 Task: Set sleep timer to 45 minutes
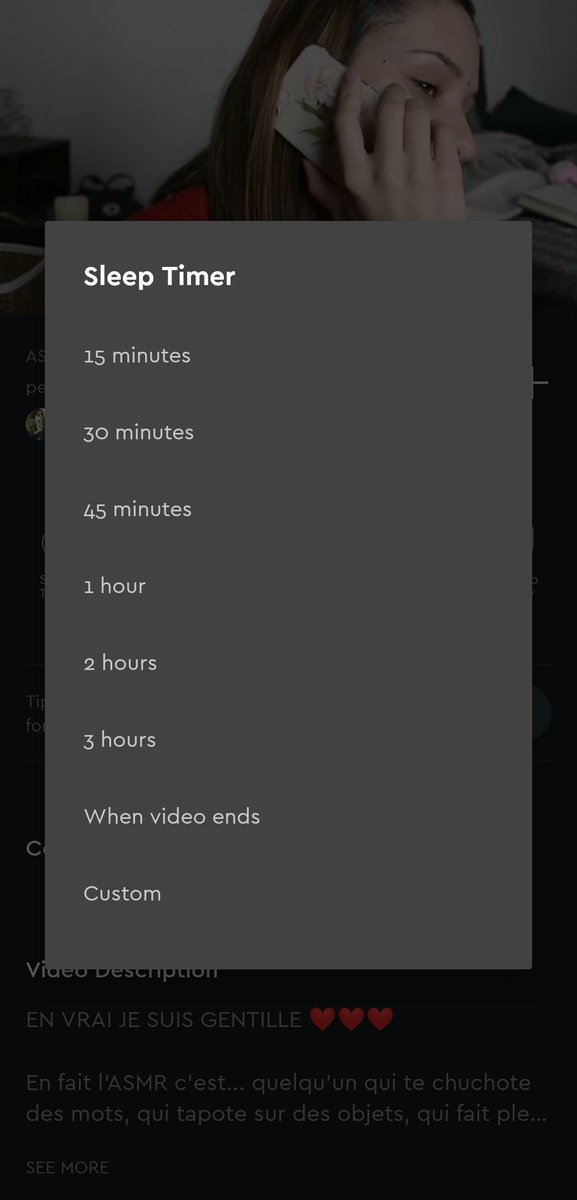click(288, 510)
